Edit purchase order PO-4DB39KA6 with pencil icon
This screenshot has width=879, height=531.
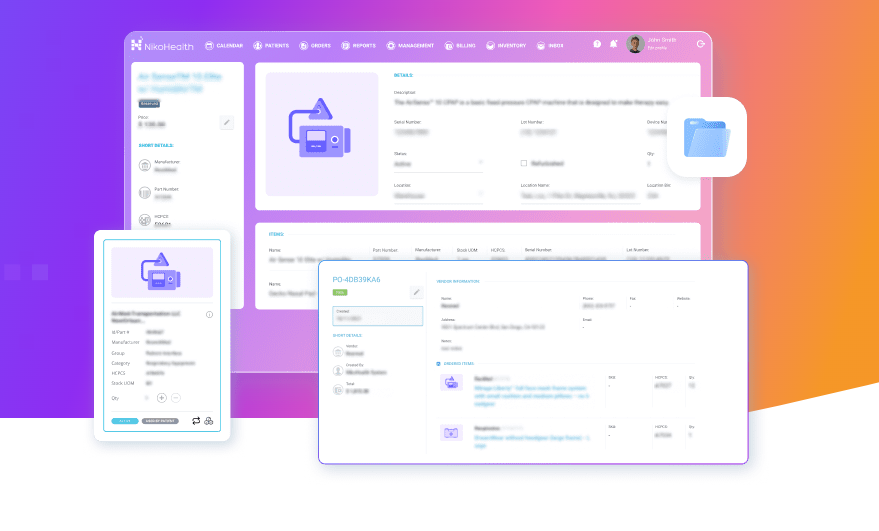416,292
